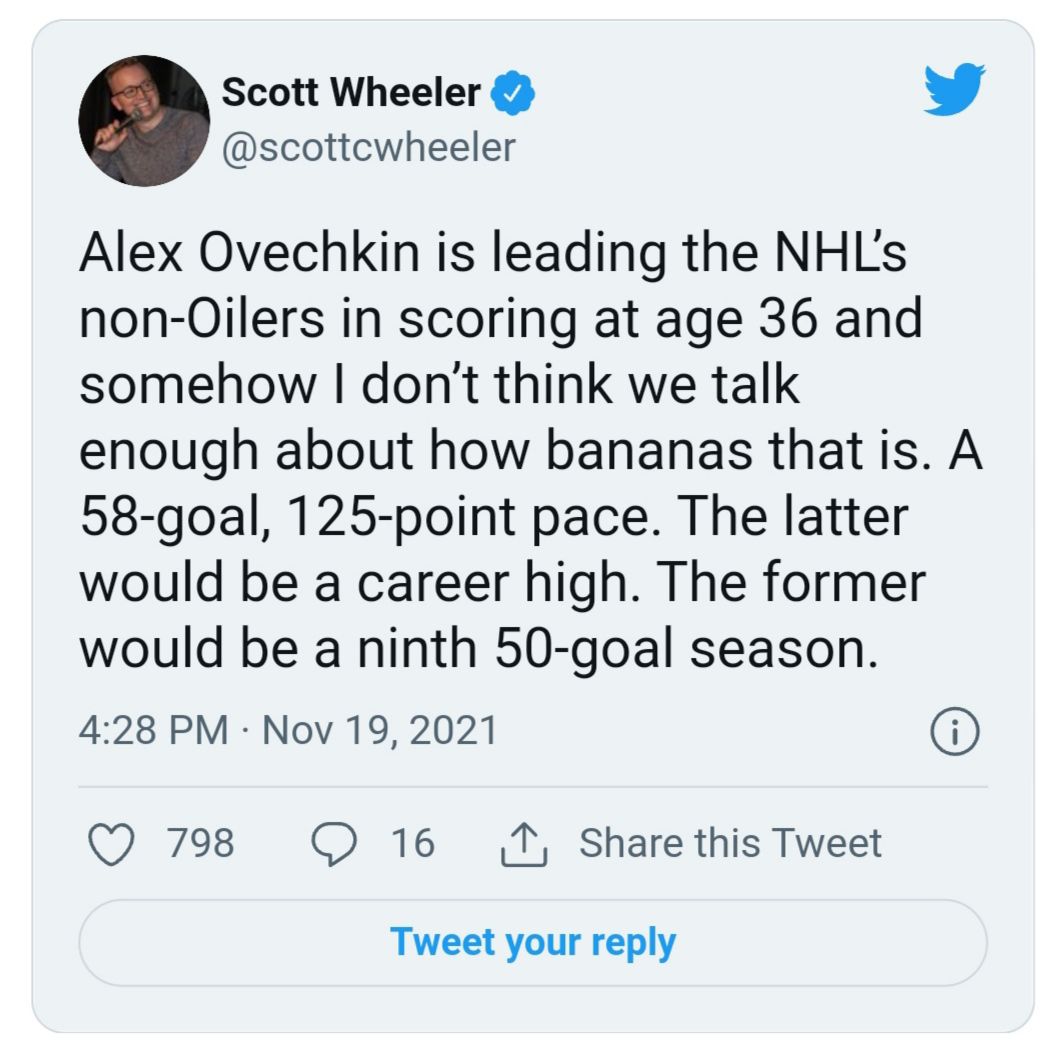Click the 16 replies count

point(413,842)
